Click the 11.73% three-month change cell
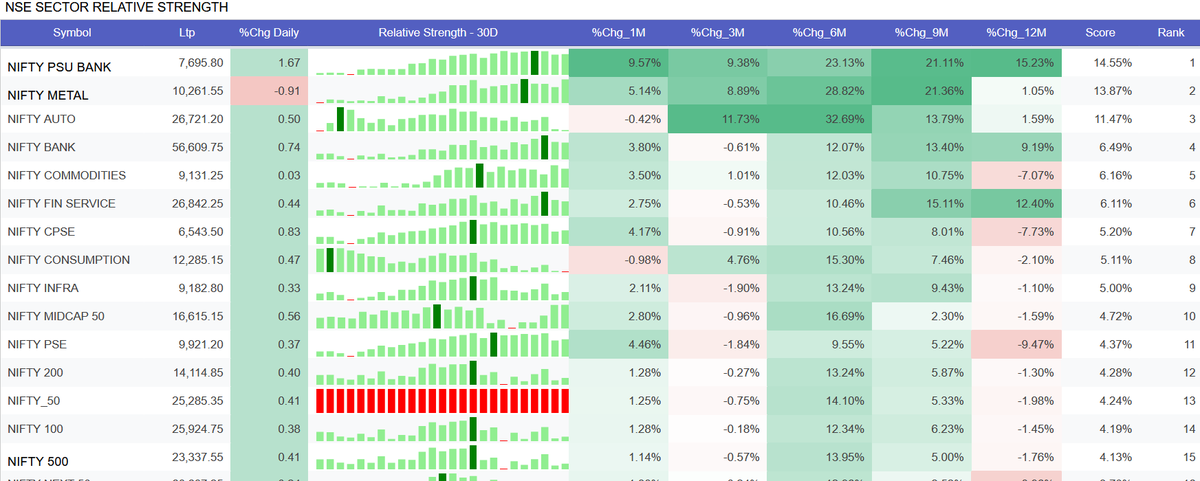Screen dimensions: 1200x481 [718, 119]
